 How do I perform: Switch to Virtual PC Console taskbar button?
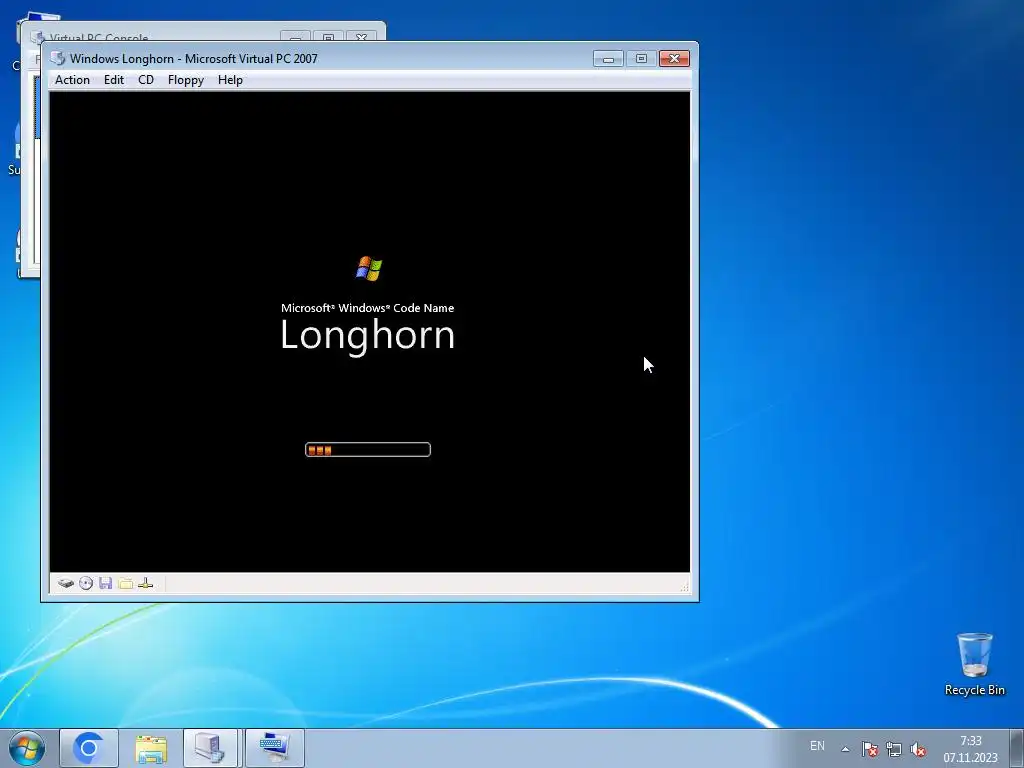pyautogui.click(x=211, y=748)
